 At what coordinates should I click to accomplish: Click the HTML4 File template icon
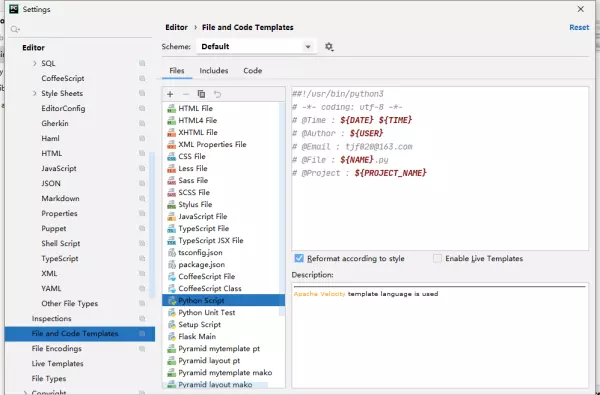click(x=171, y=121)
